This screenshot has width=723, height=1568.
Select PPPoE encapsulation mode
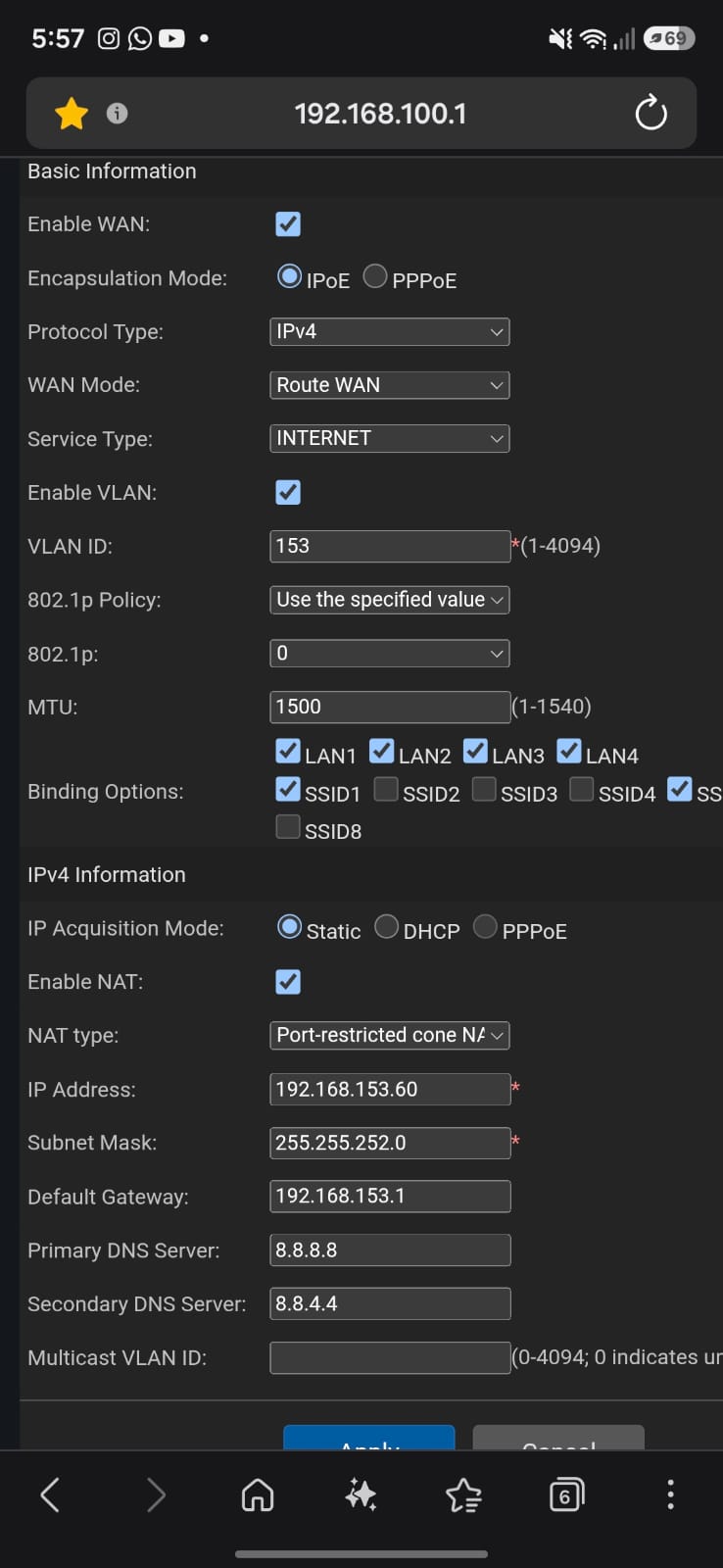click(x=375, y=276)
